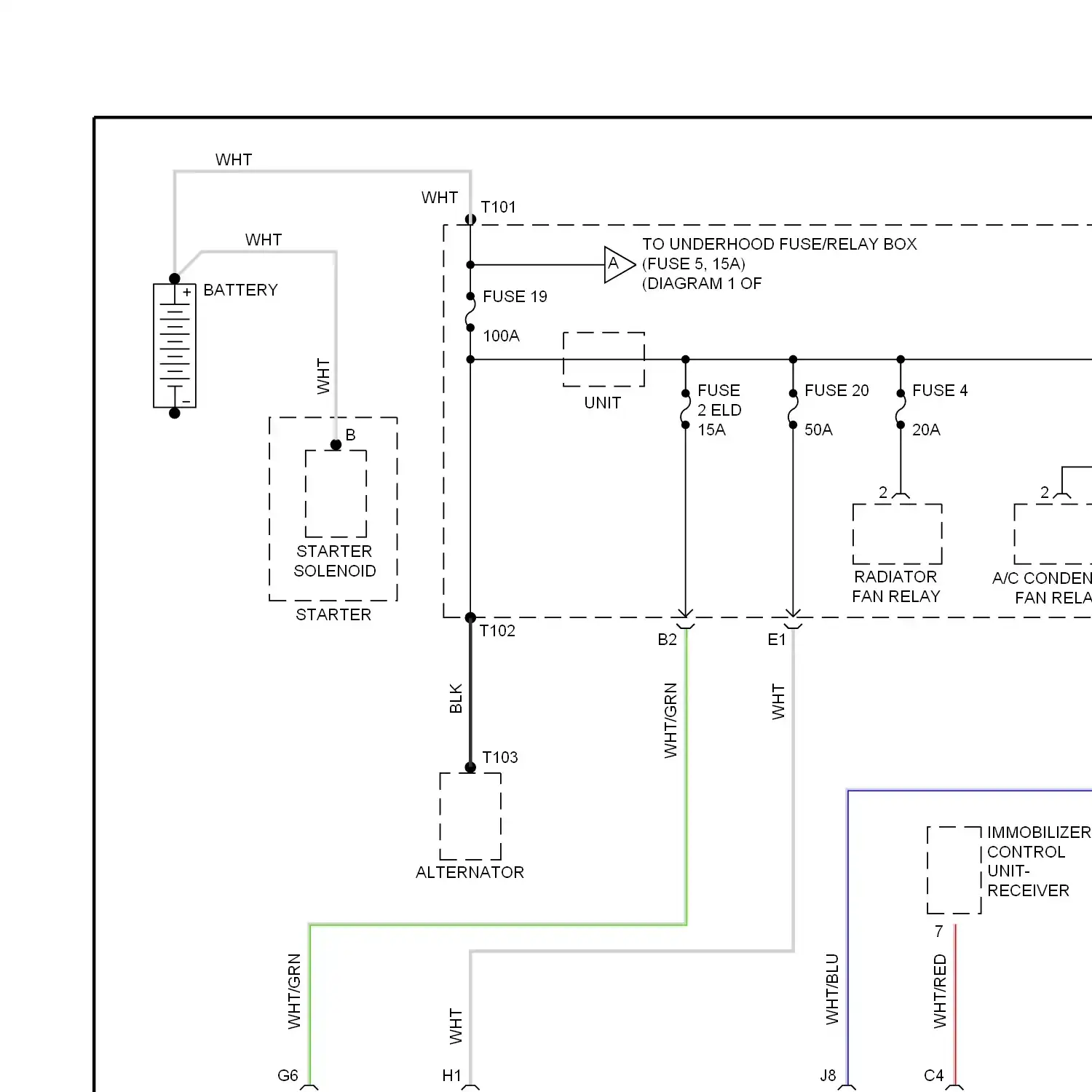Click the 100A fuse rating
Image resolution: width=1092 pixels, height=1092 pixels.
click(502, 336)
